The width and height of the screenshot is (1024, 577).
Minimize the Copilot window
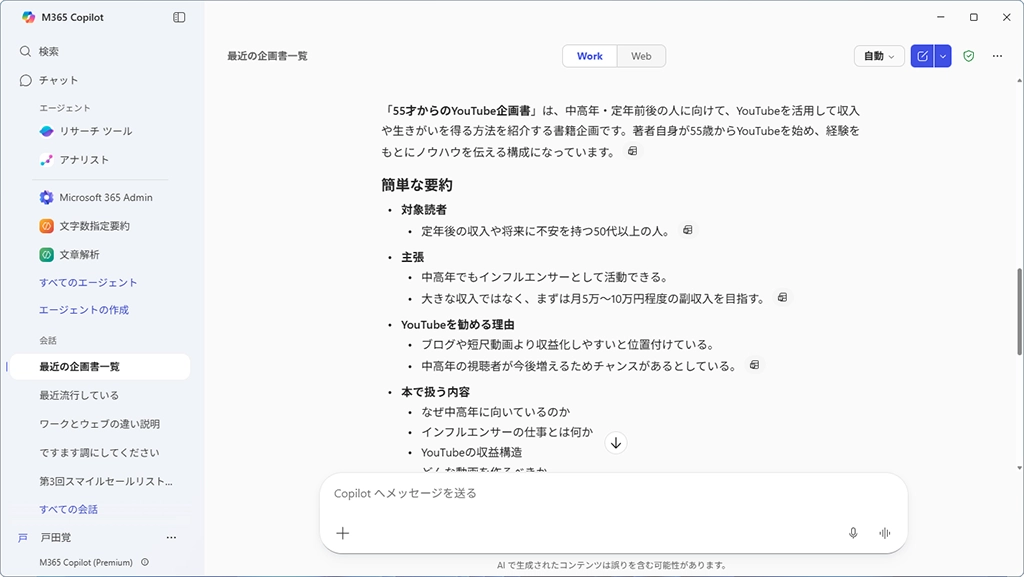coord(940,17)
